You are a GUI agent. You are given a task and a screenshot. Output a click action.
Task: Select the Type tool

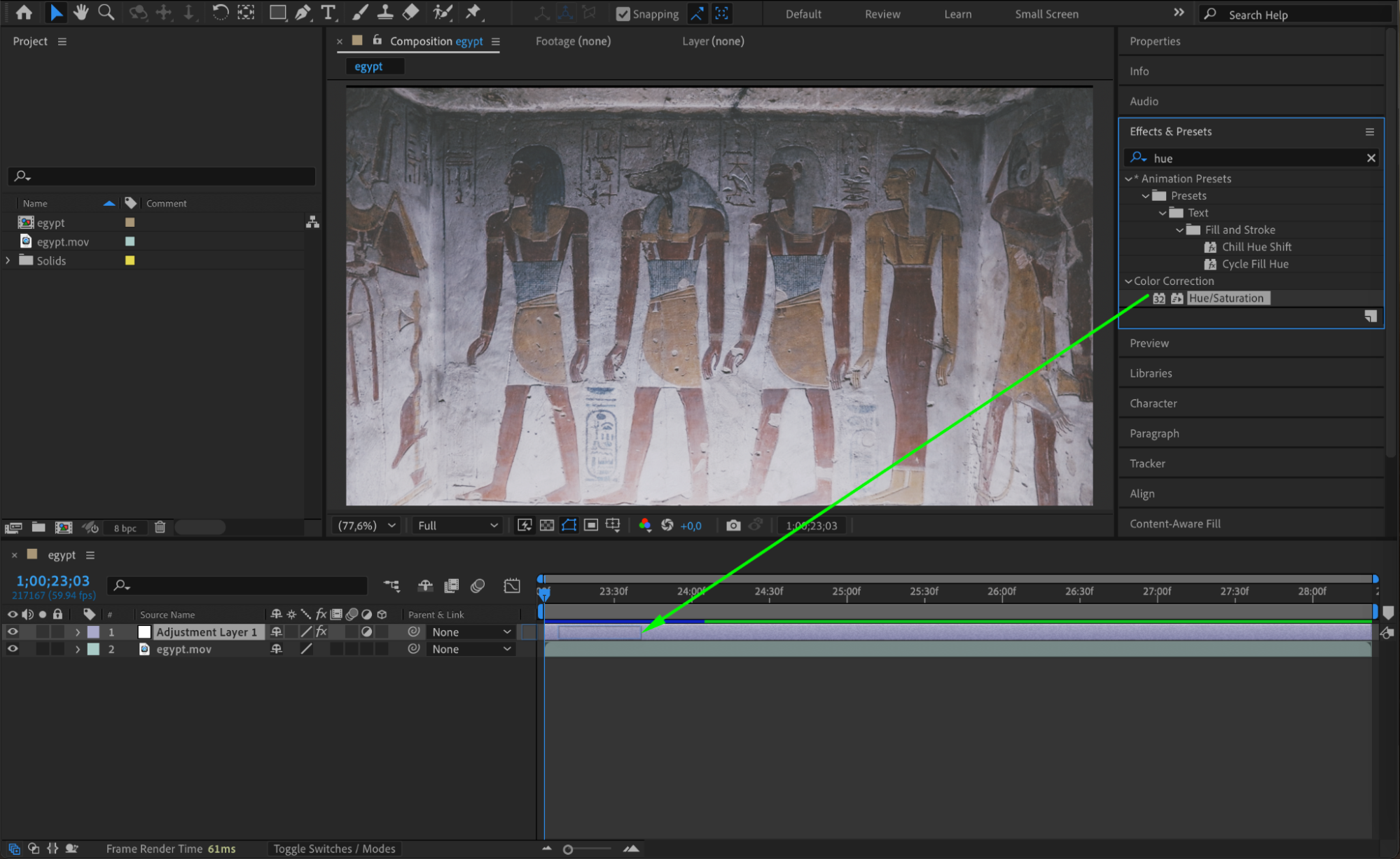point(328,12)
